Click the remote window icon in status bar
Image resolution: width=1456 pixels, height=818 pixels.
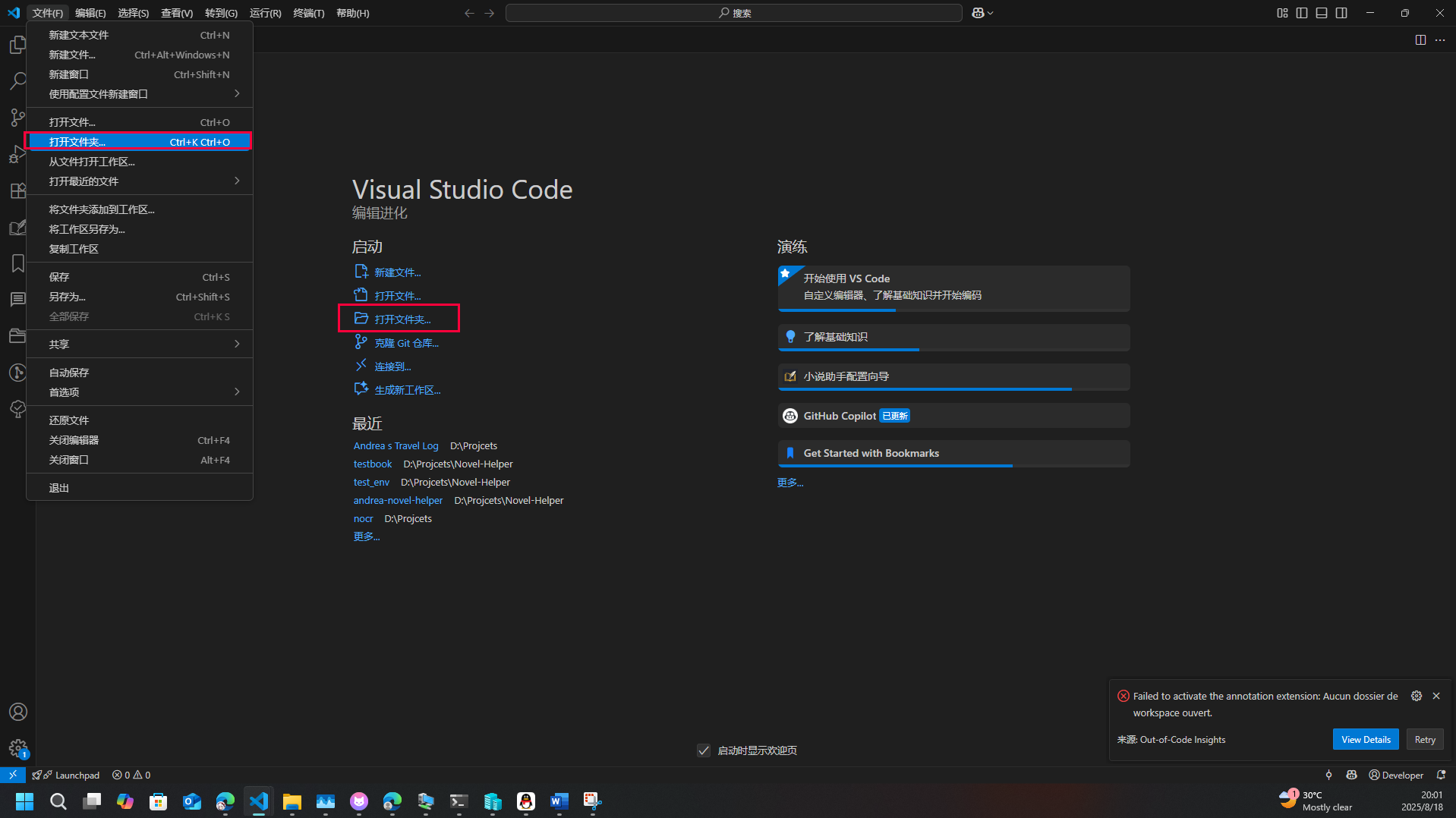click(x=12, y=775)
